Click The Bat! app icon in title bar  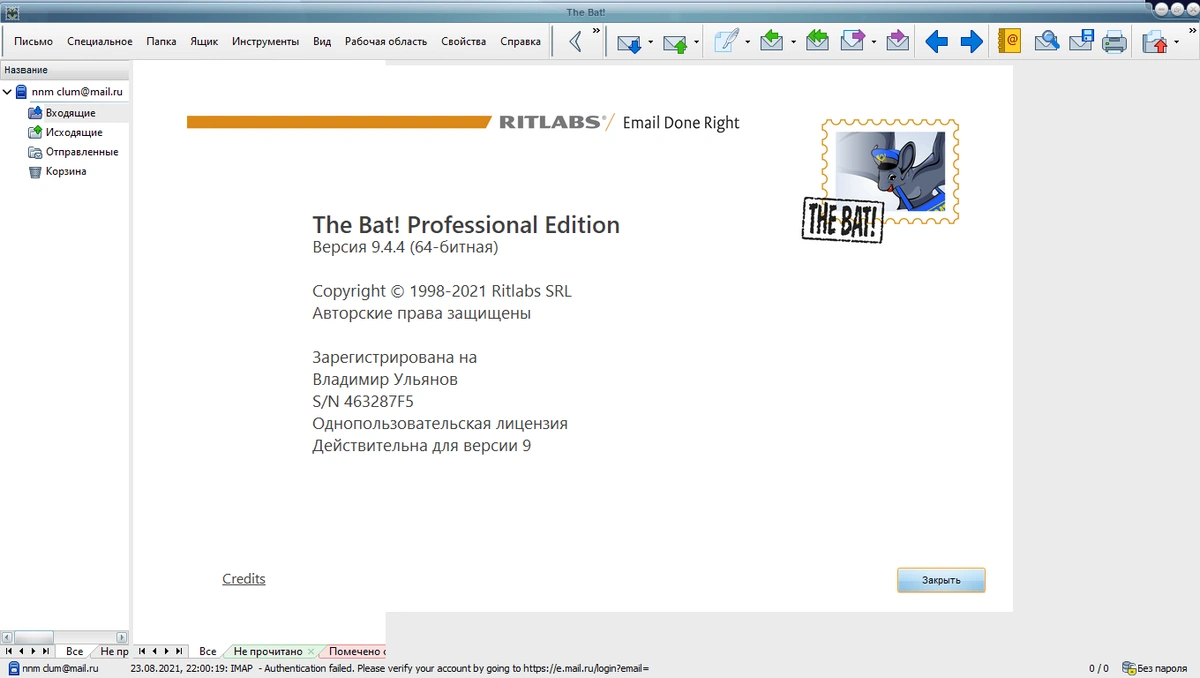[12, 12]
